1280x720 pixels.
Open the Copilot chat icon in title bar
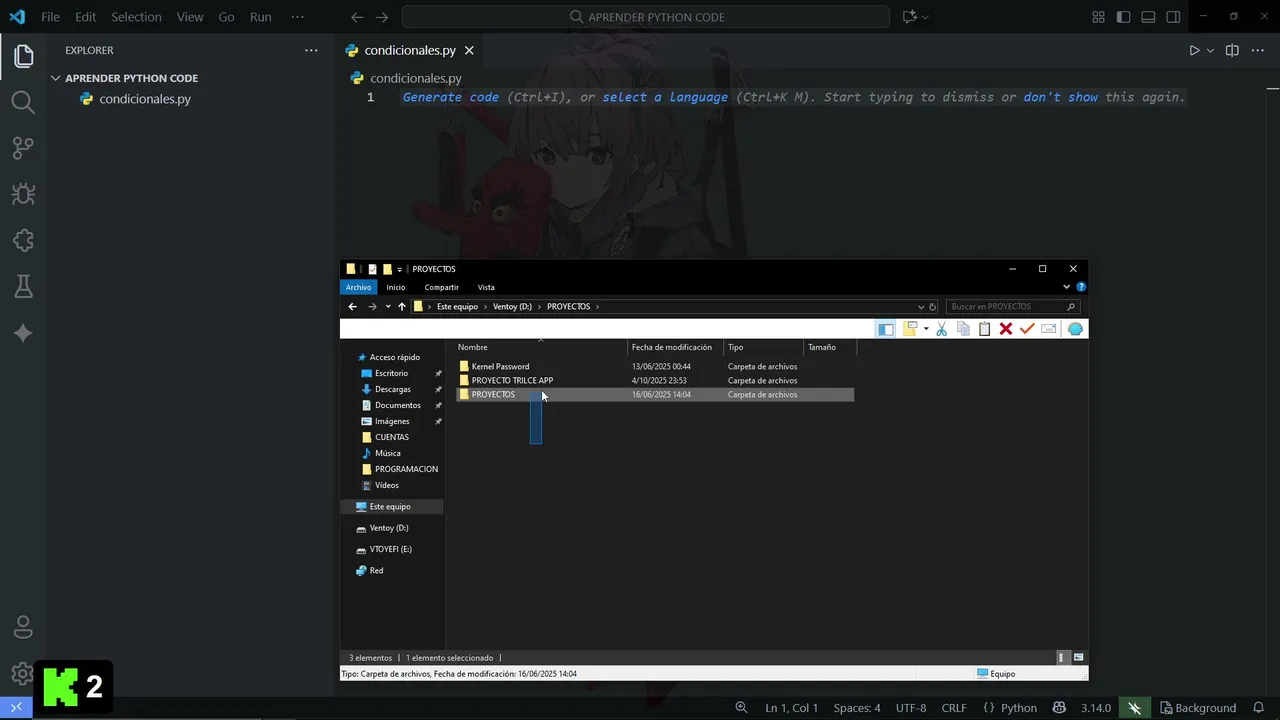tap(909, 17)
